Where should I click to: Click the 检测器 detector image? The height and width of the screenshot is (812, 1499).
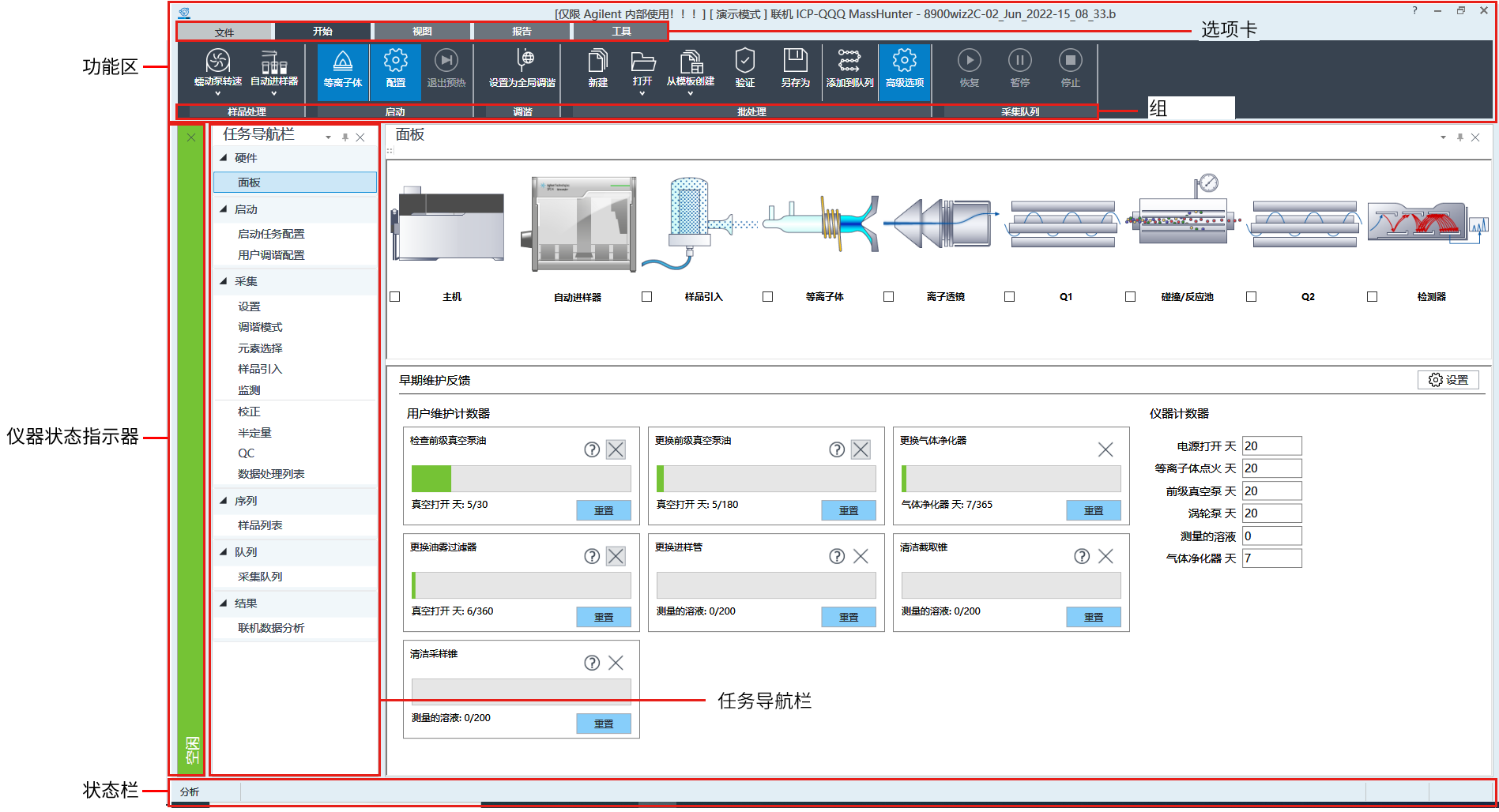point(1428,224)
